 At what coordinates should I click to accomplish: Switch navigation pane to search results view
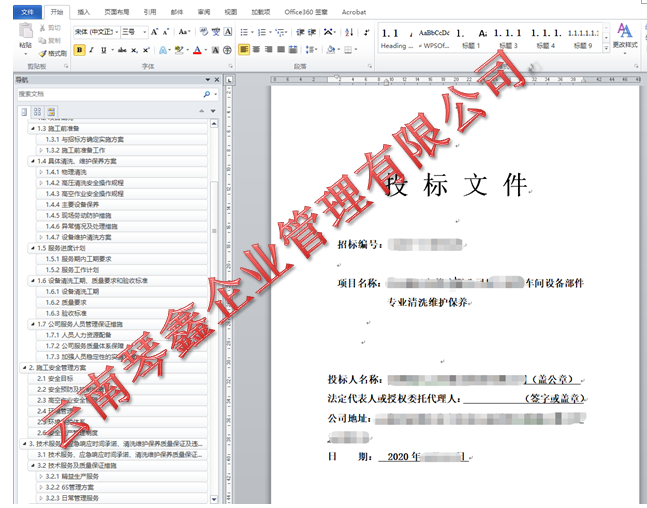coord(51,111)
